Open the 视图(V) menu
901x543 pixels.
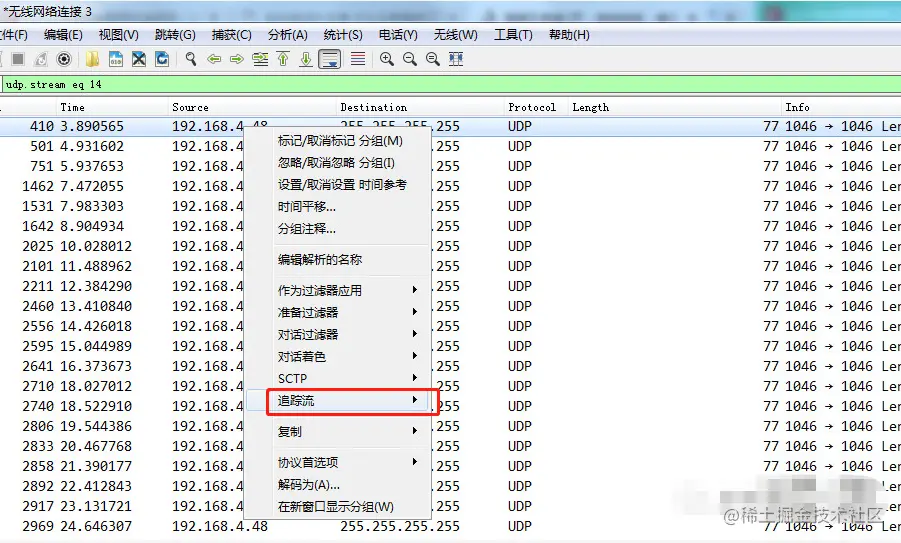pos(118,35)
